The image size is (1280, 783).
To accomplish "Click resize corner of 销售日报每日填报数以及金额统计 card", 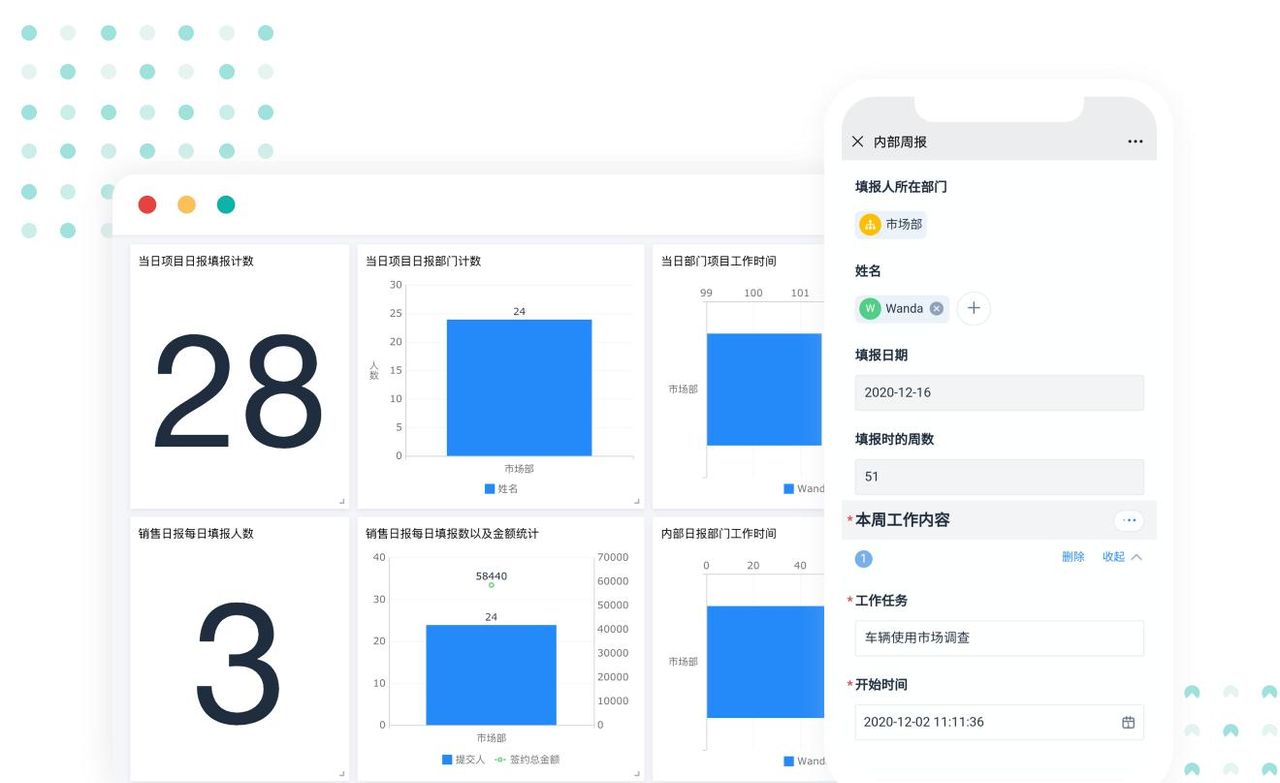I will click(x=637, y=773).
